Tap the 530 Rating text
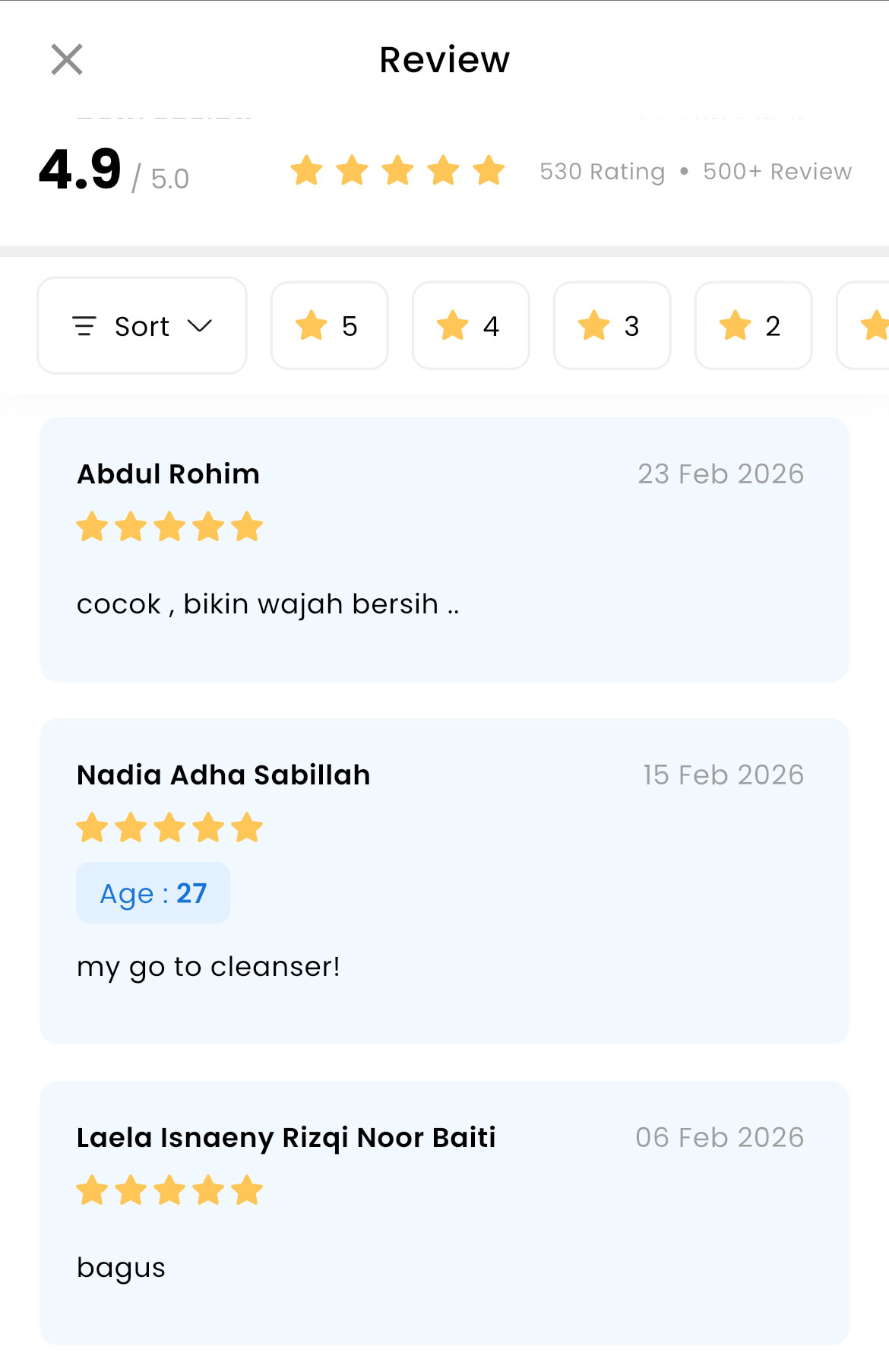This screenshot has height=1372, width=889. [x=602, y=172]
